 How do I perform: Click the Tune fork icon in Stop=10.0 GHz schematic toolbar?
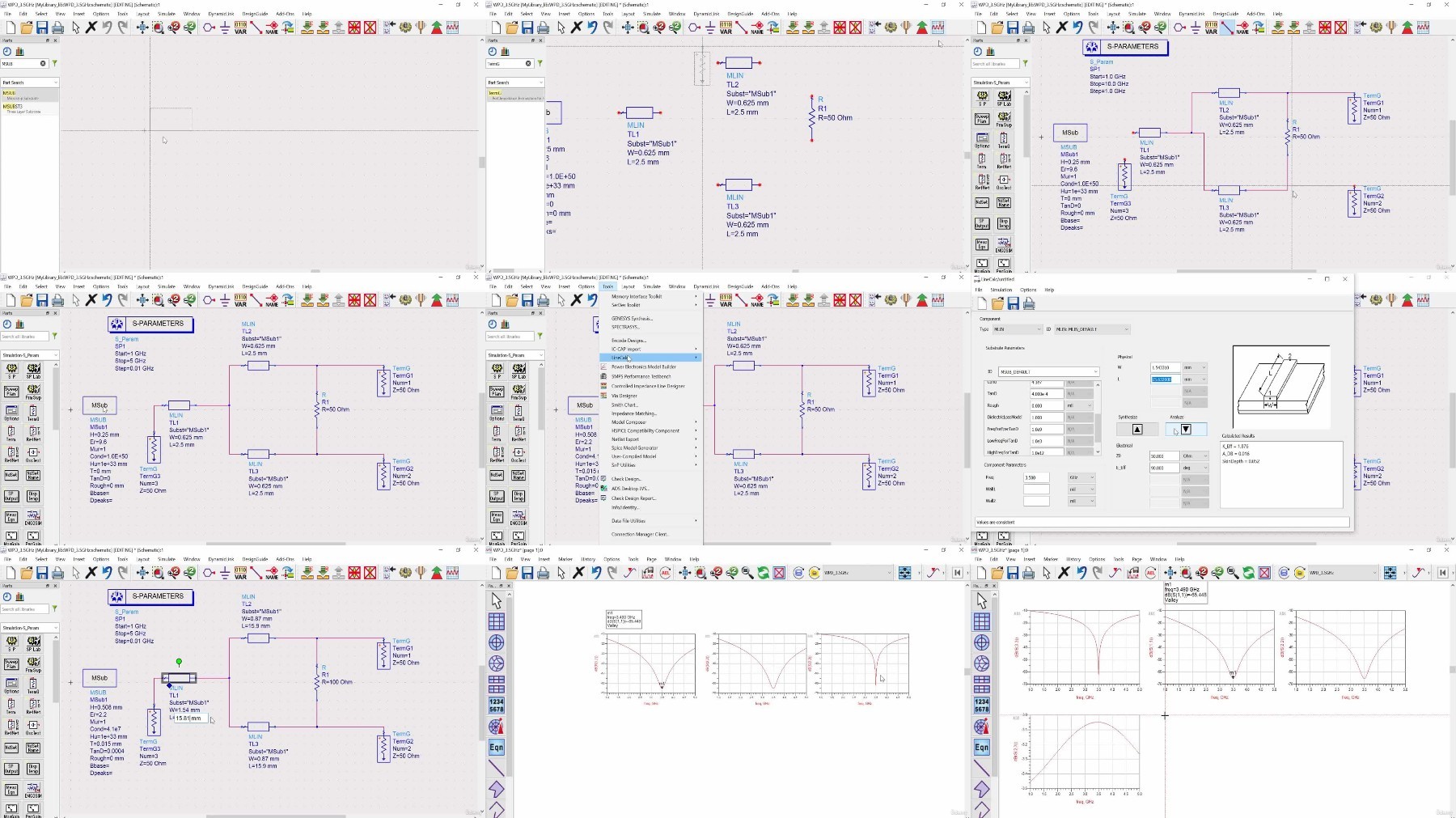(x=1392, y=28)
